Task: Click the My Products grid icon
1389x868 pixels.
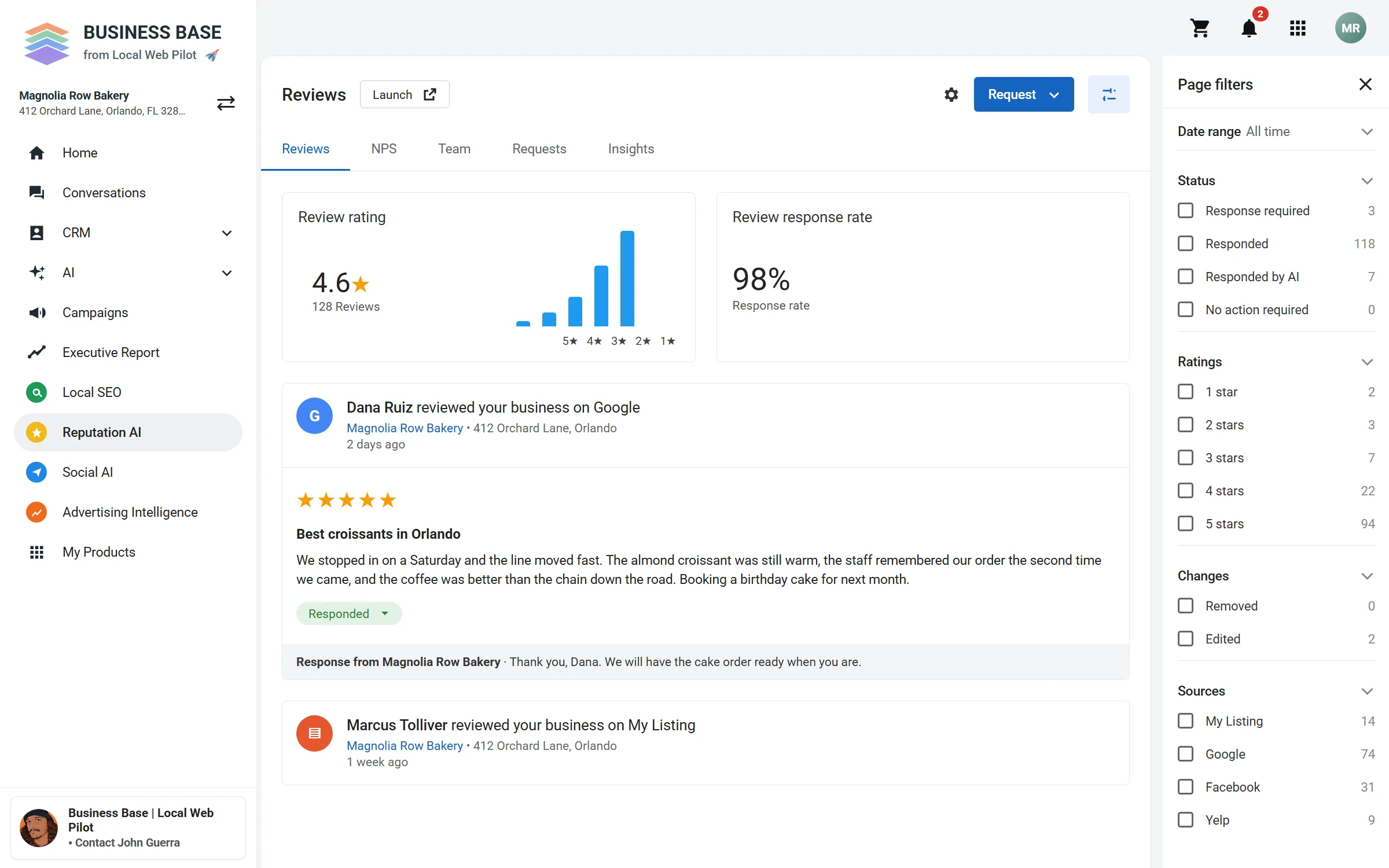Action: point(36,552)
